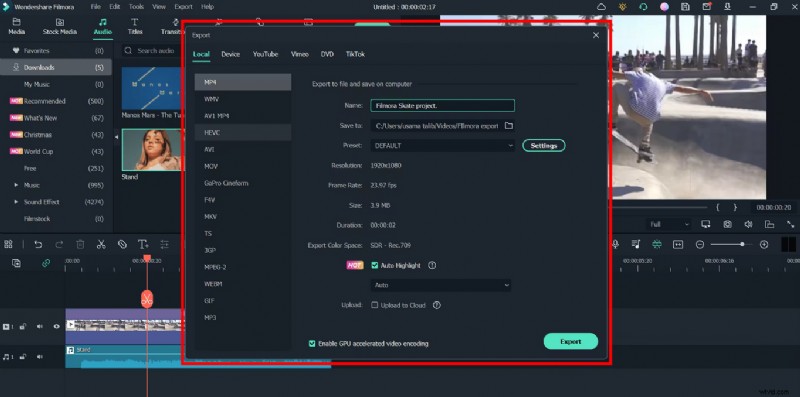Open the audio mixer icon
Image resolution: width=800 pixels, height=397 pixels.
(636, 244)
